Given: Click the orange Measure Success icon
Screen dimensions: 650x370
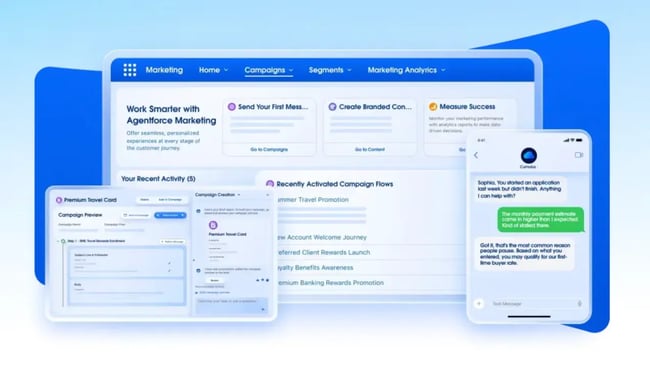Looking at the screenshot, I should pyautogui.click(x=433, y=107).
